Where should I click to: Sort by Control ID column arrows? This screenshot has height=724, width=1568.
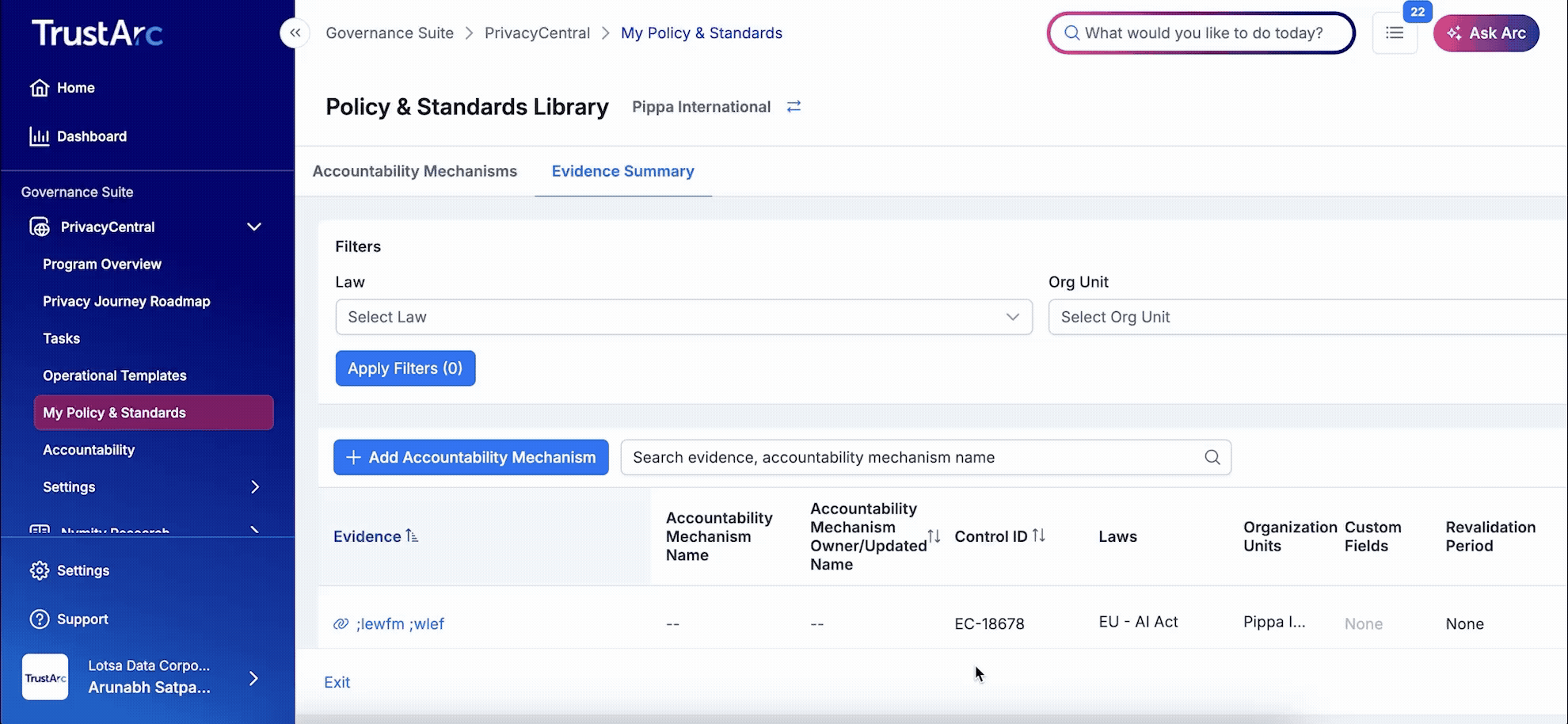point(1038,536)
